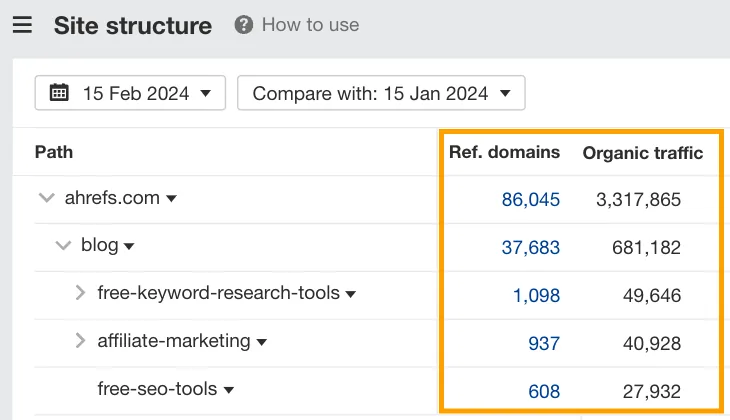Open 86,045 referring domains link
The width and height of the screenshot is (730, 420).
tap(531, 200)
